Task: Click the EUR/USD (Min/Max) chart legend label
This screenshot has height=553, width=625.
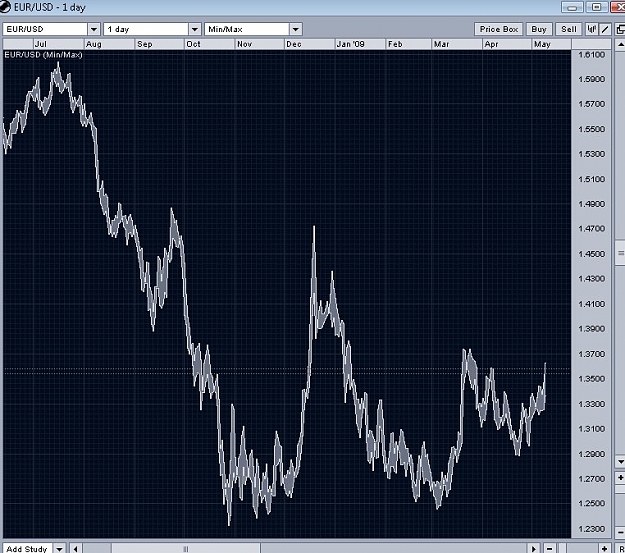Action: coord(43,55)
